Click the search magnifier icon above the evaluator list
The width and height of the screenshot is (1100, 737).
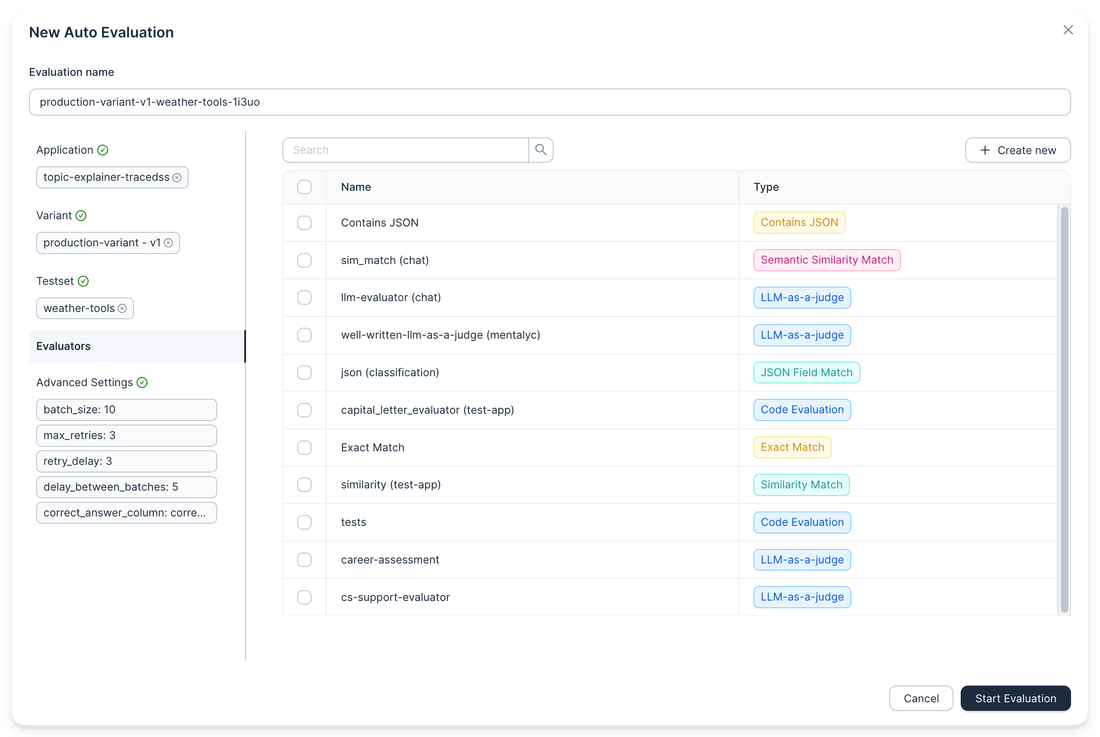540,149
